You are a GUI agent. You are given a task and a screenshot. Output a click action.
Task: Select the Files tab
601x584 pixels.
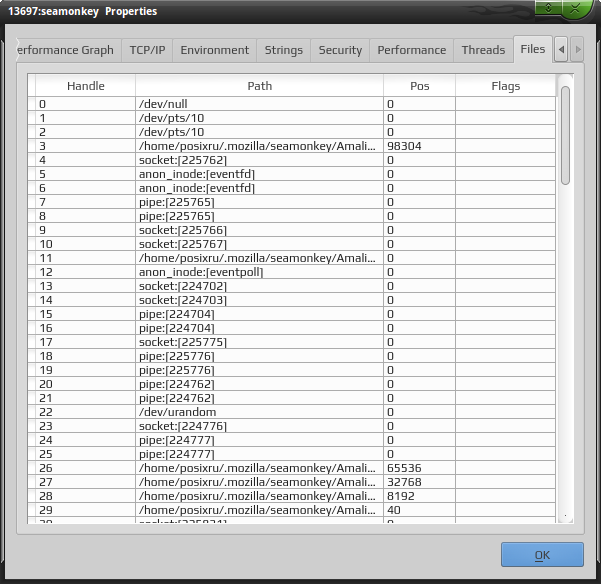pyautogui.click(x=533, y=49)
